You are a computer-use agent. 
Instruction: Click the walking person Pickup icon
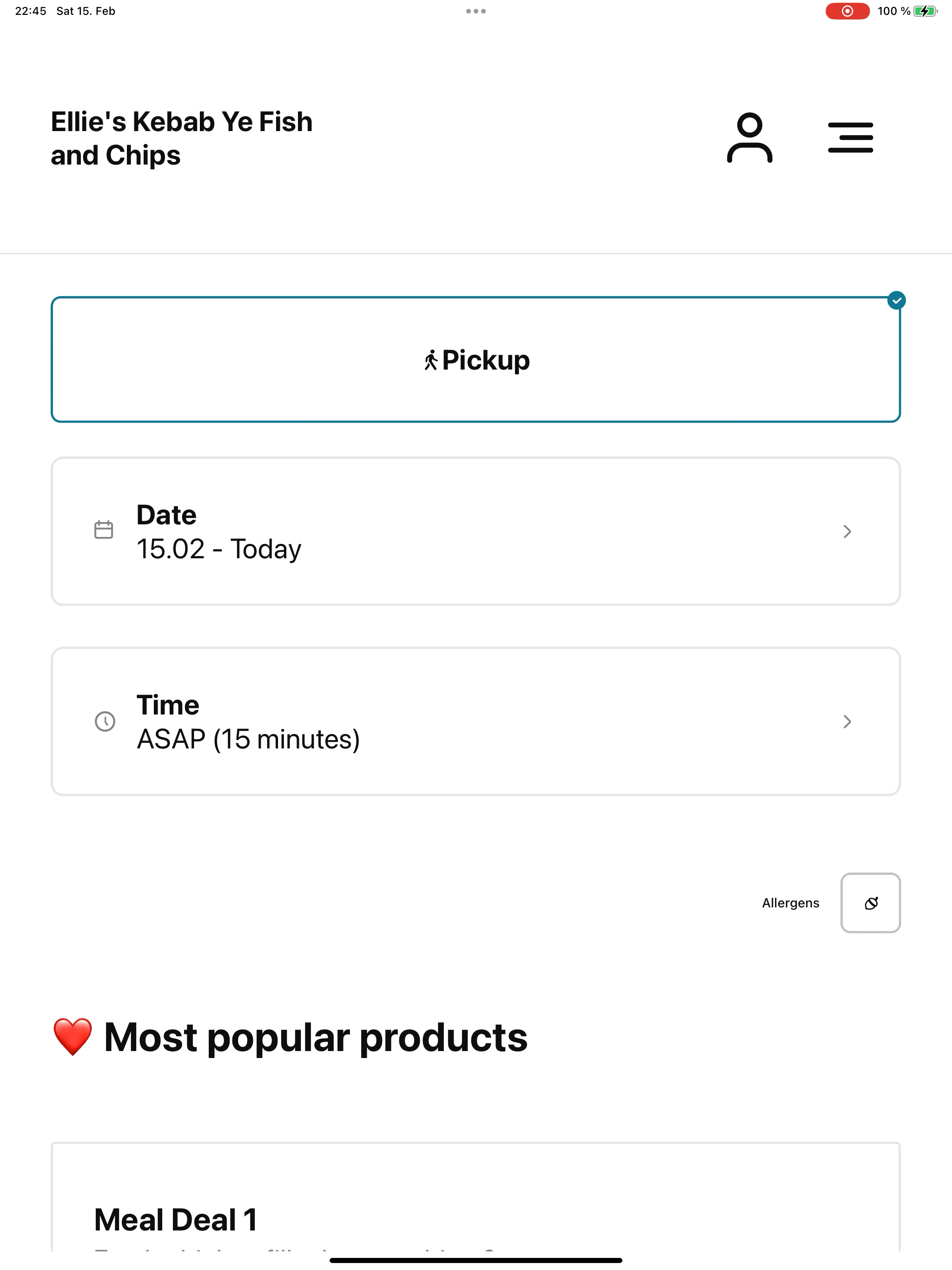point(430,361)
